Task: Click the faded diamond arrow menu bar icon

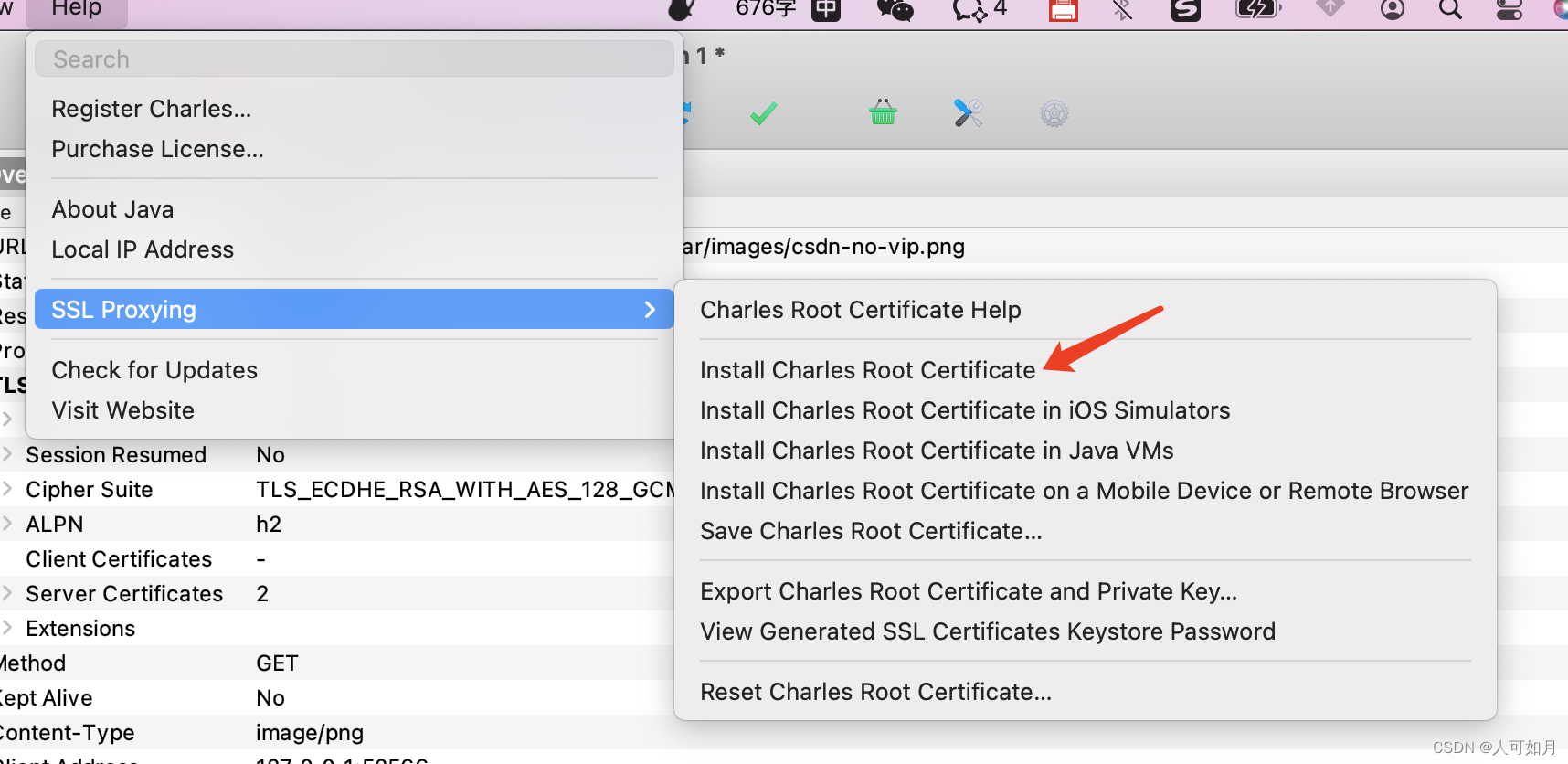Action: pos(1330,7)
